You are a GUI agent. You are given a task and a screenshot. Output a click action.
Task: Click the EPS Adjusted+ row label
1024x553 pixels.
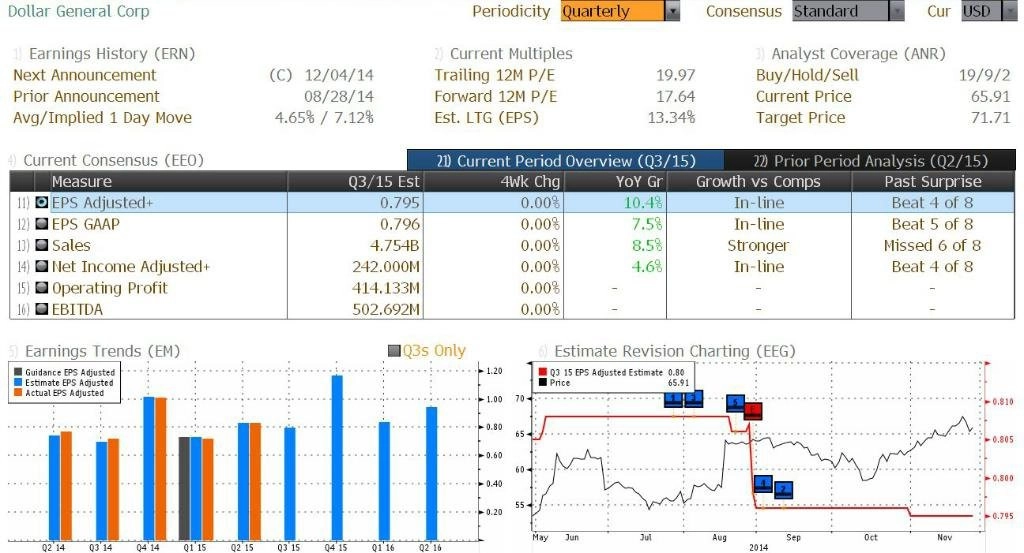[x=103, y=202]
